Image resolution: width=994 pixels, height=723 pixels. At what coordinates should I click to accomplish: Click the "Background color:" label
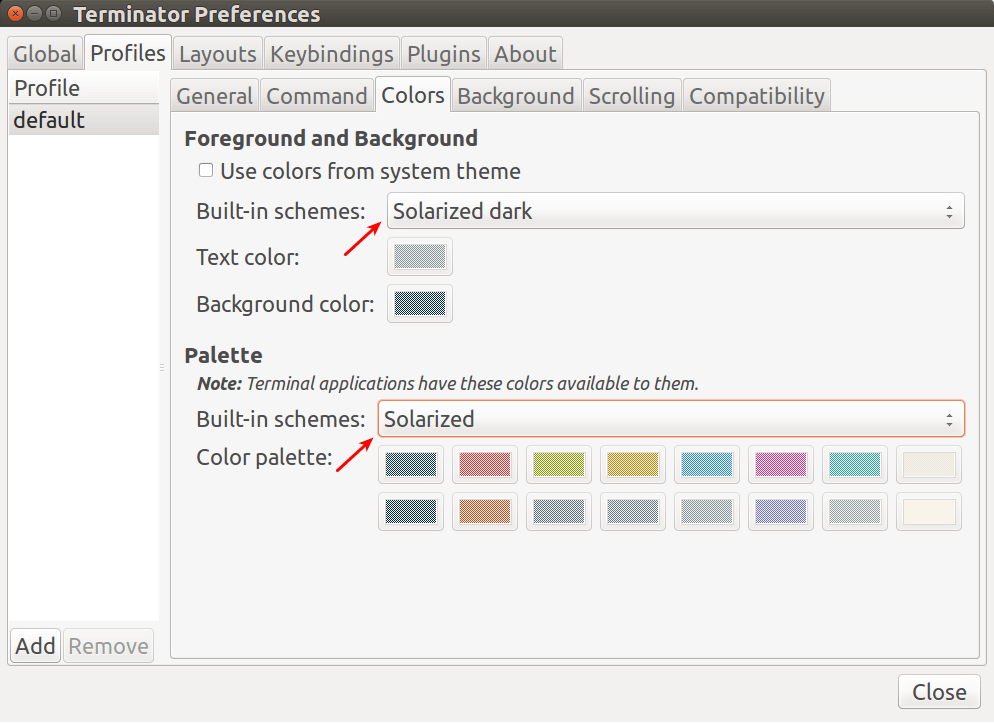tap(285, 304)
